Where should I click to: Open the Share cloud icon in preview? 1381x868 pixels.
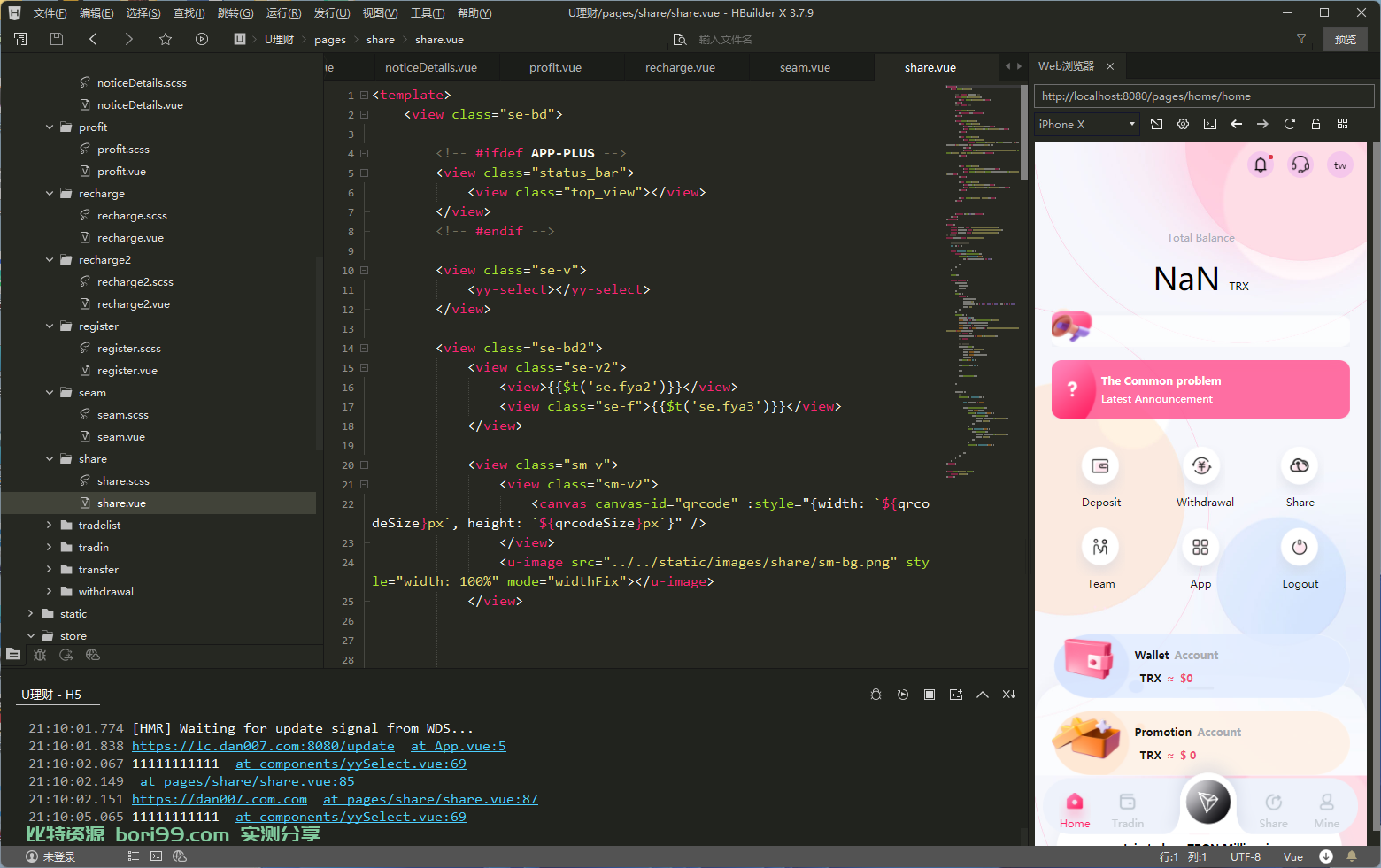pyautogui.click(x=1300, y=465)
